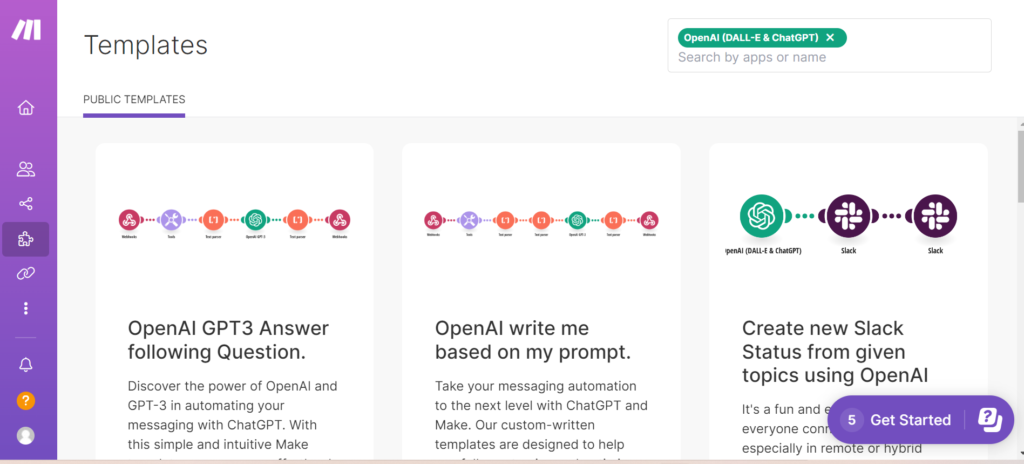Show more sidebar options via the three dots

(25, 308)
